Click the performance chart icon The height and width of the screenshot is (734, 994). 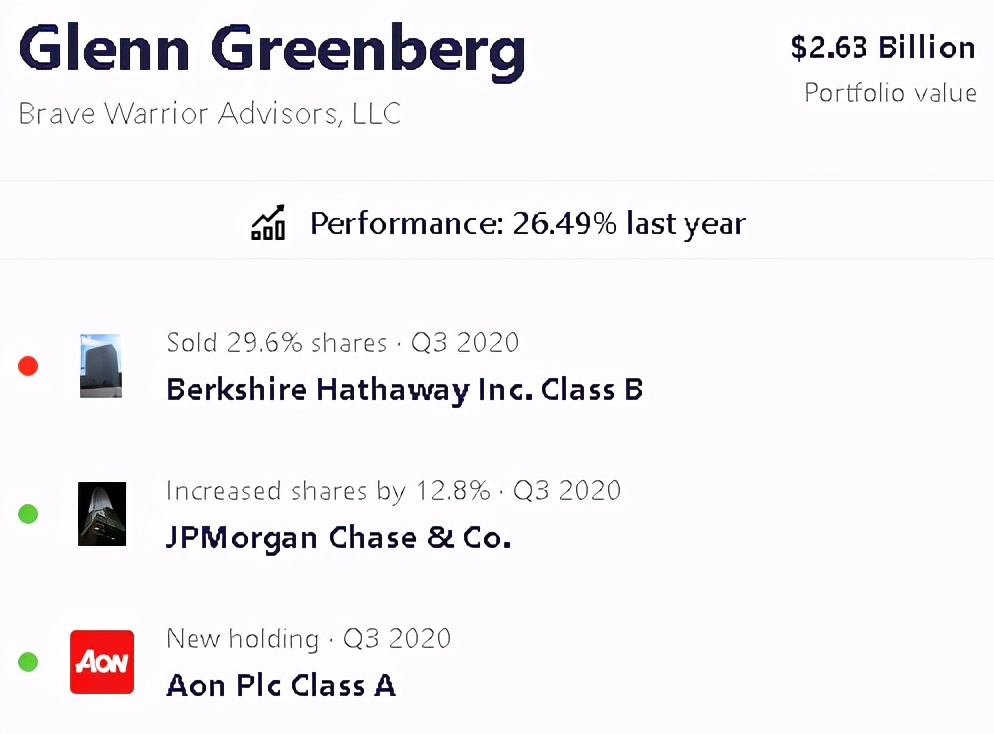click(267, 222)
